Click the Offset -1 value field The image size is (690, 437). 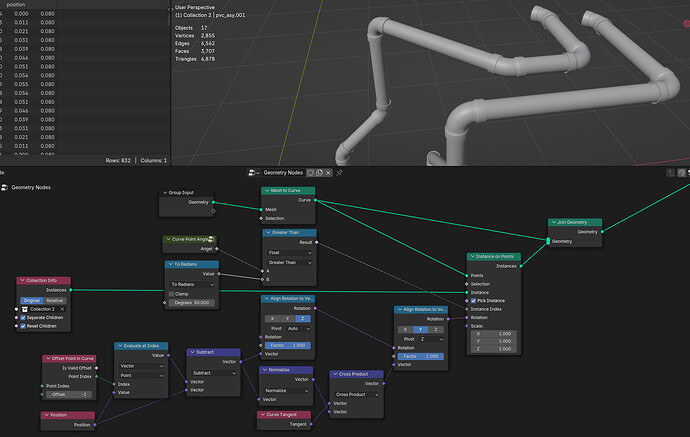point(69,395)
